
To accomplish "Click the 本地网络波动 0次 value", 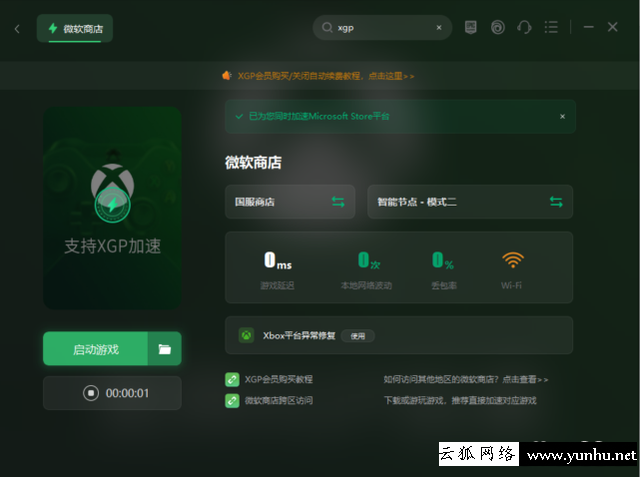I will [369, 260].
